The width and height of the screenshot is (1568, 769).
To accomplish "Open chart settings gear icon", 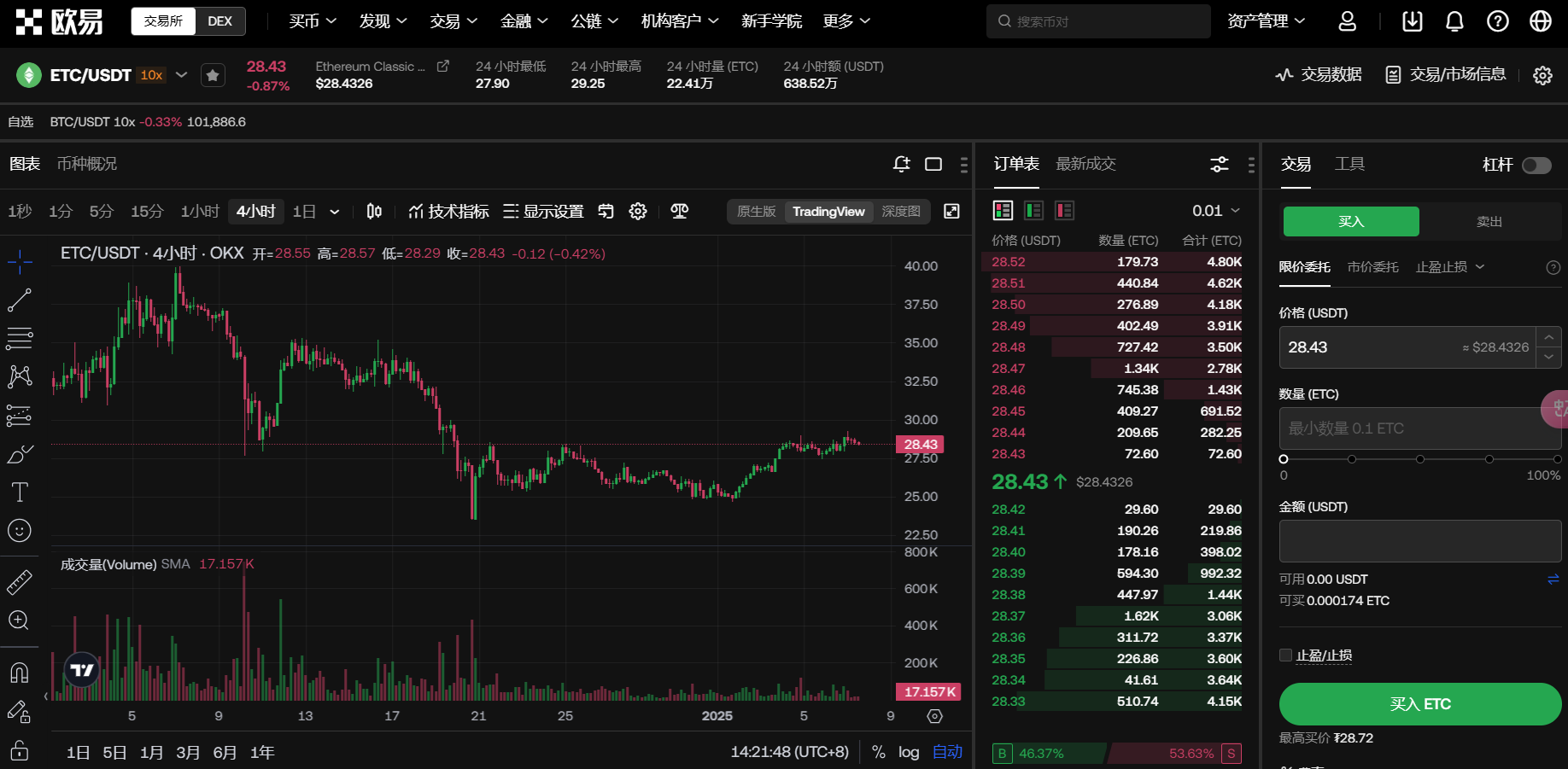I will 638,212.
